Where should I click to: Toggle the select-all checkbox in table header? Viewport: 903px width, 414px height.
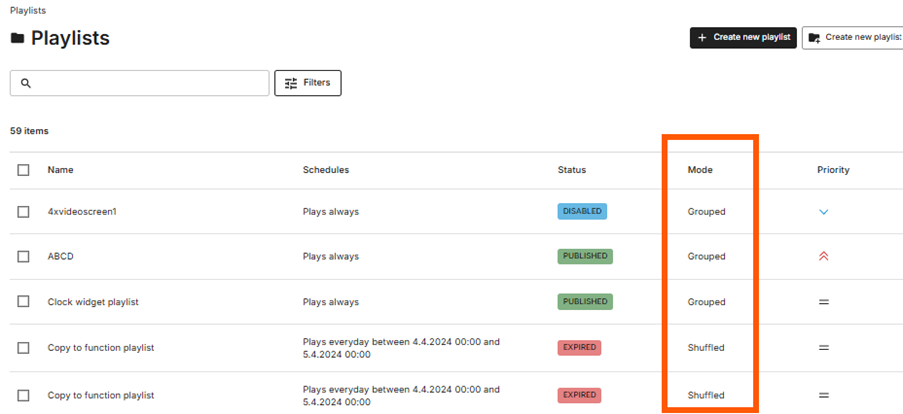click(23, 170)
